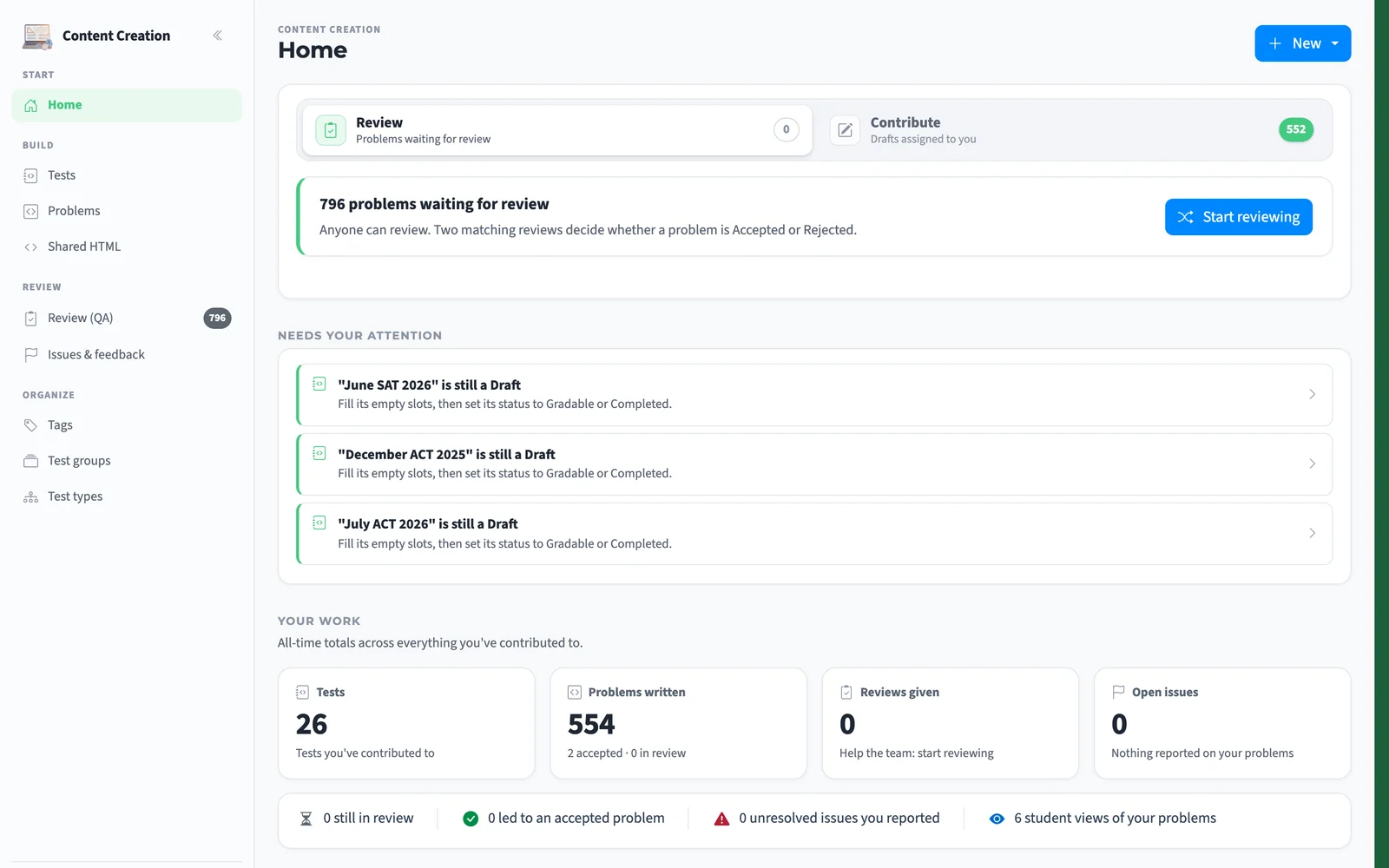The image size is (1389, 868).
Task: Expand the June SAT 2026 draft chevron
Action: point(1312,394)
